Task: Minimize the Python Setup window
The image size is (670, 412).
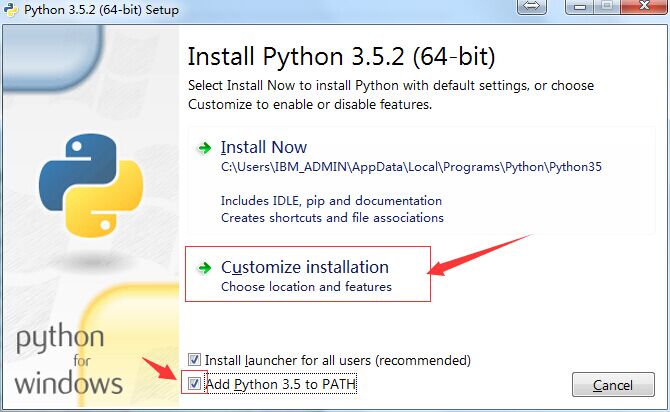Action: 580,6
